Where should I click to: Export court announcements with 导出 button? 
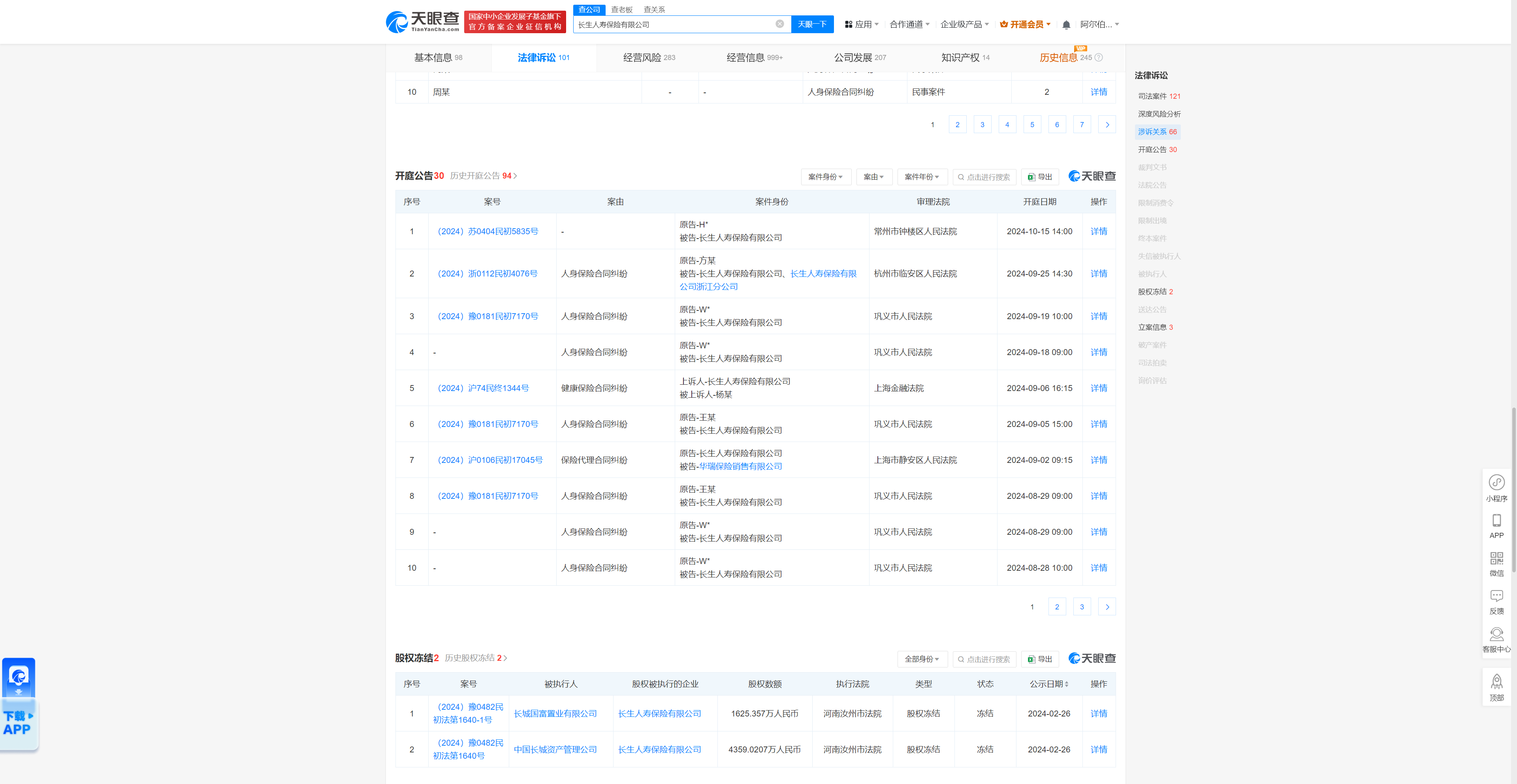tap(1040, 177)
